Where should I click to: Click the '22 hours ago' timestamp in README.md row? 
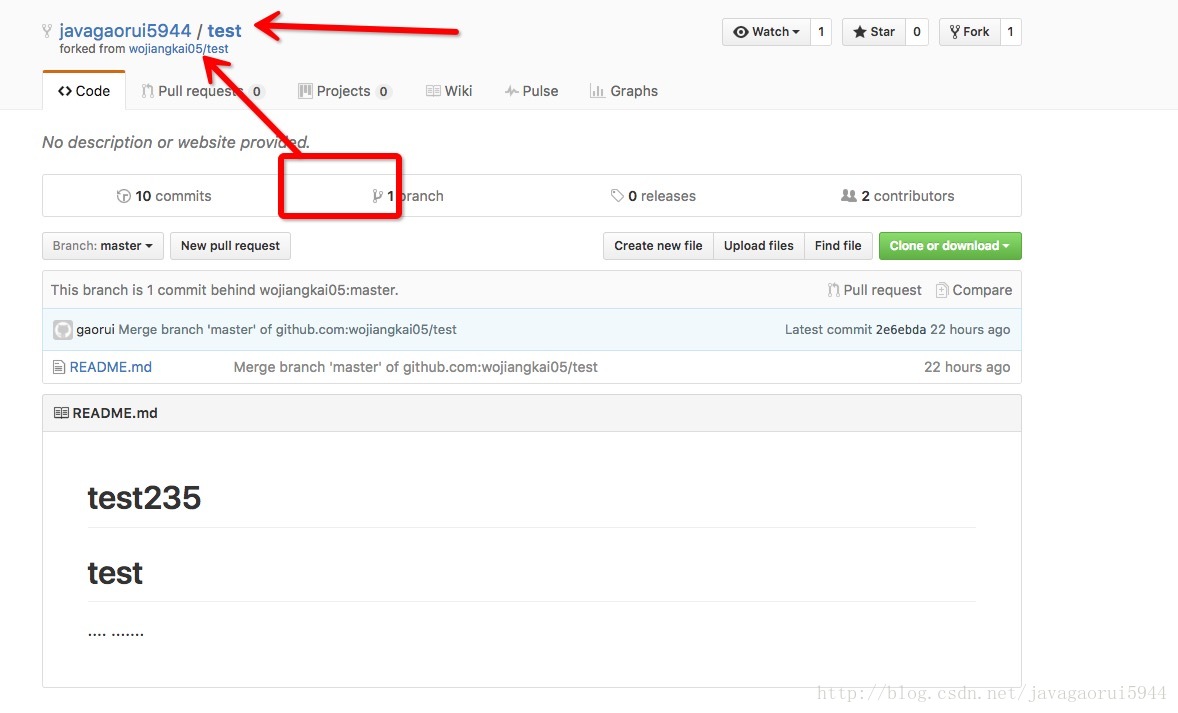pos(967,367)
